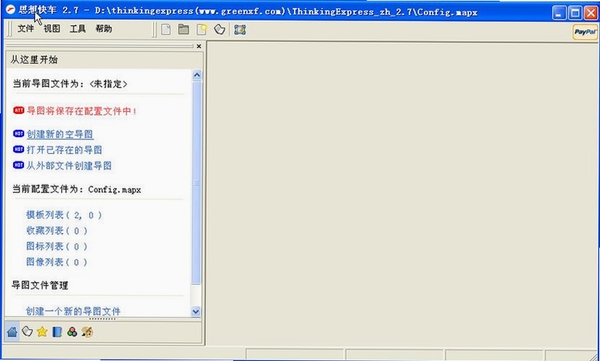Click the 创建新的空导图 link
Screen dimensions: 600x361
pos(60,134)
